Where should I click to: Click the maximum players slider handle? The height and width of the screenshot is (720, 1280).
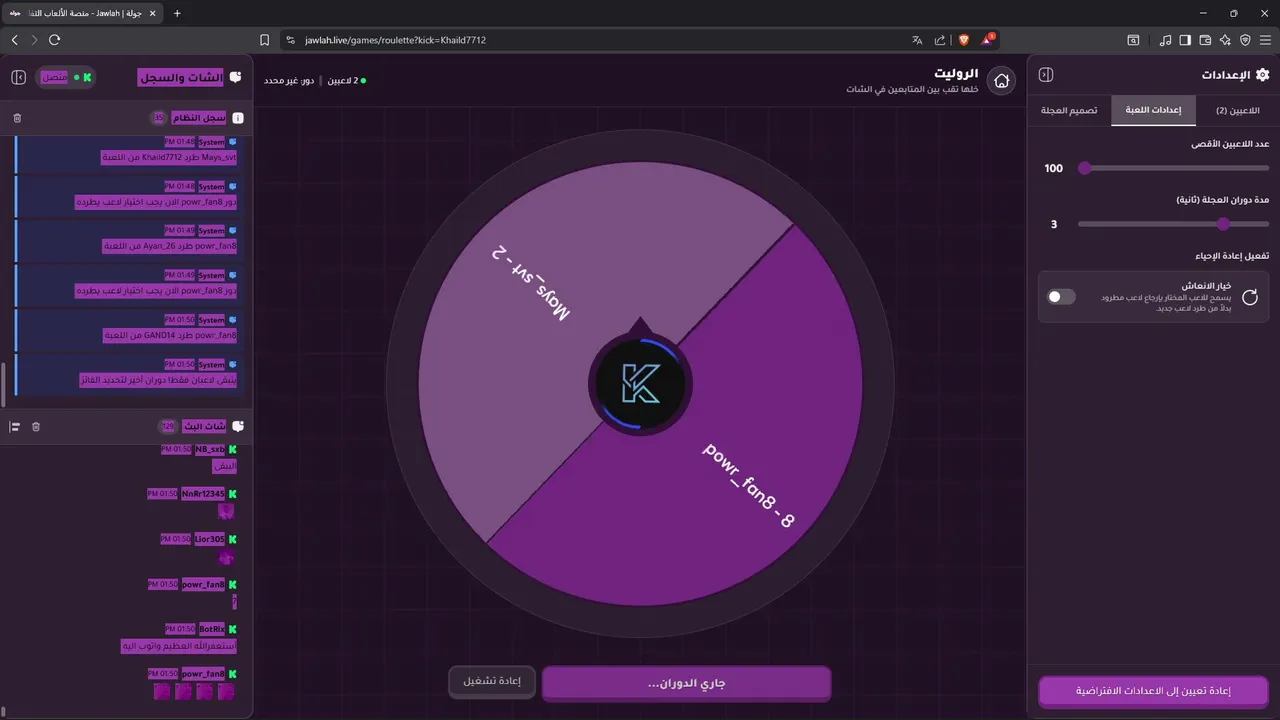click(1084, 168)
